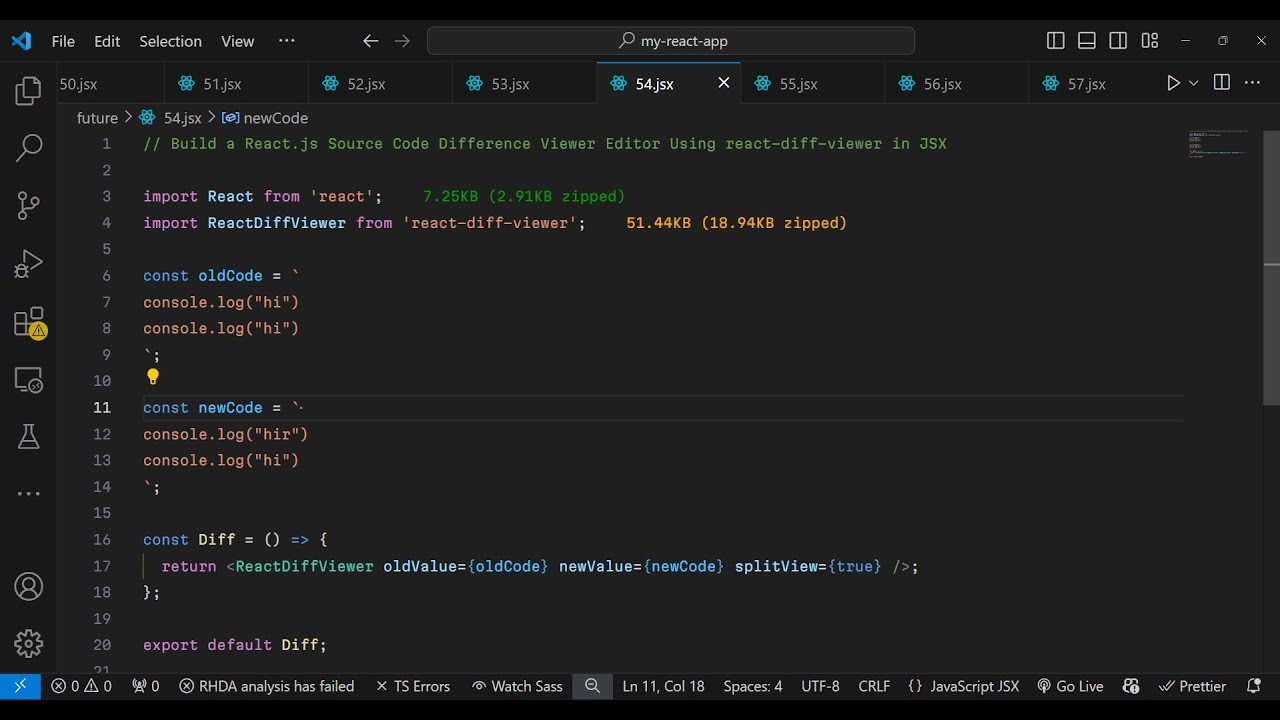Screen dimensions: 1280x720
Task: Click the my-react-app command center search
Action: point(671,41)
